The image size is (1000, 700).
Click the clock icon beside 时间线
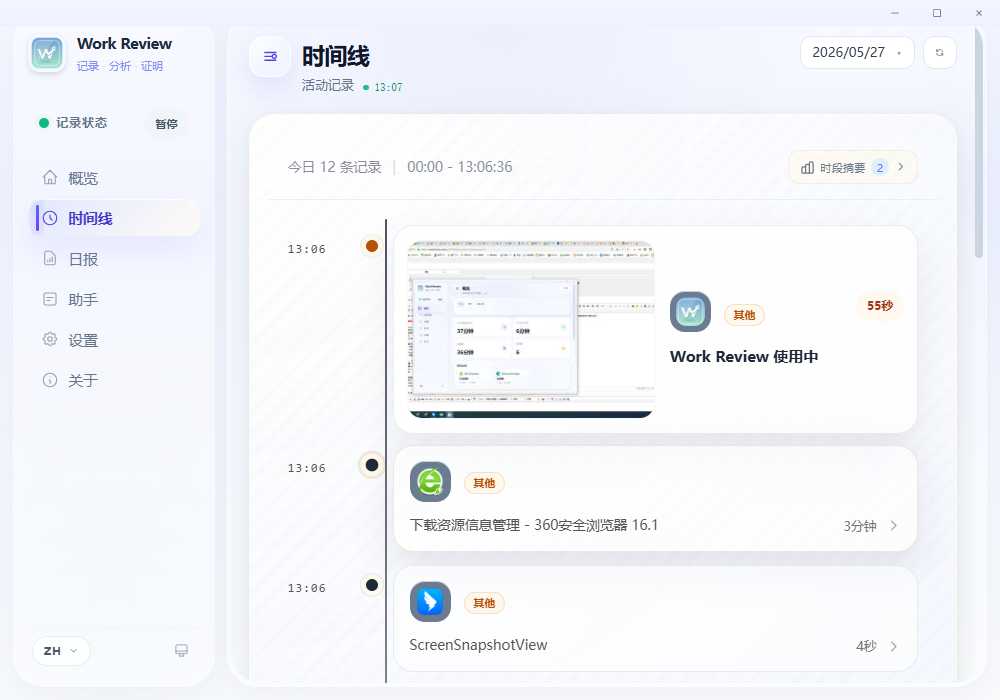[x=50, y=218]
